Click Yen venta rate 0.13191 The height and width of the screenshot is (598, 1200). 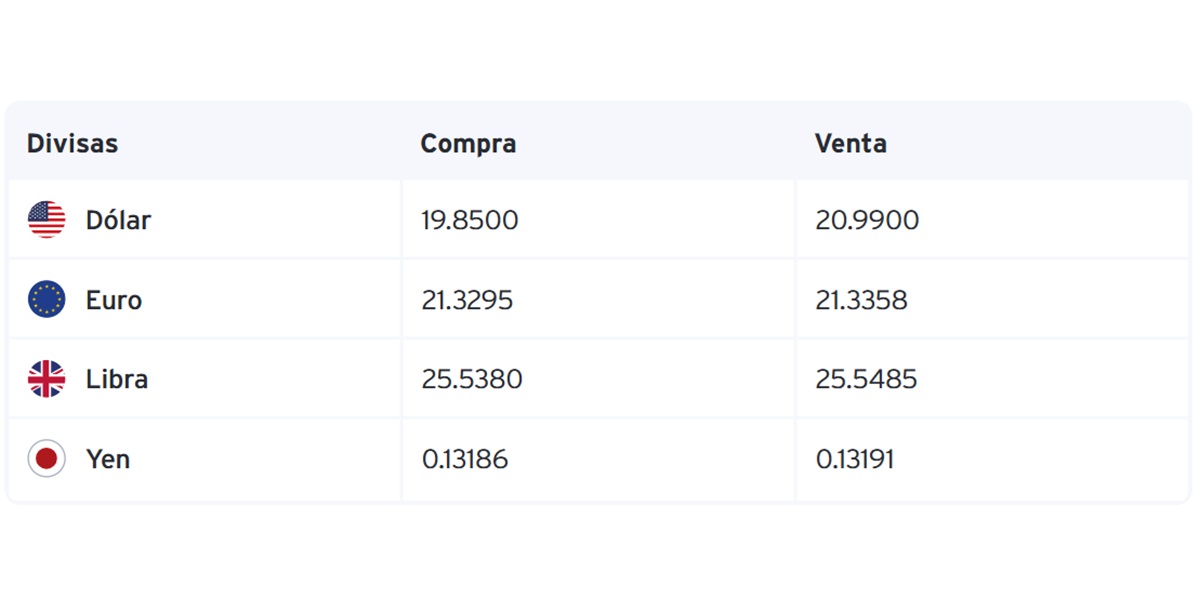coord(855,459)
